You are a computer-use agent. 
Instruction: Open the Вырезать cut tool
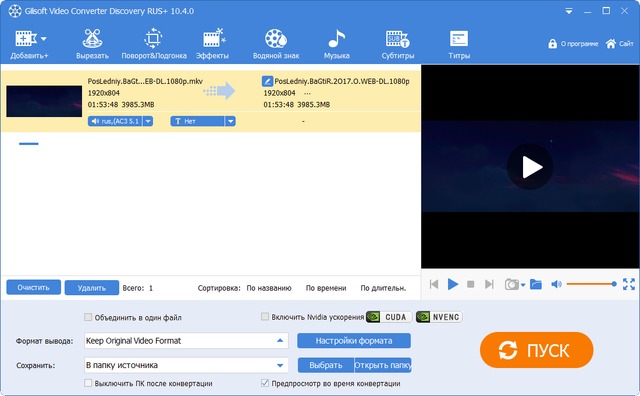pos(92,44)
